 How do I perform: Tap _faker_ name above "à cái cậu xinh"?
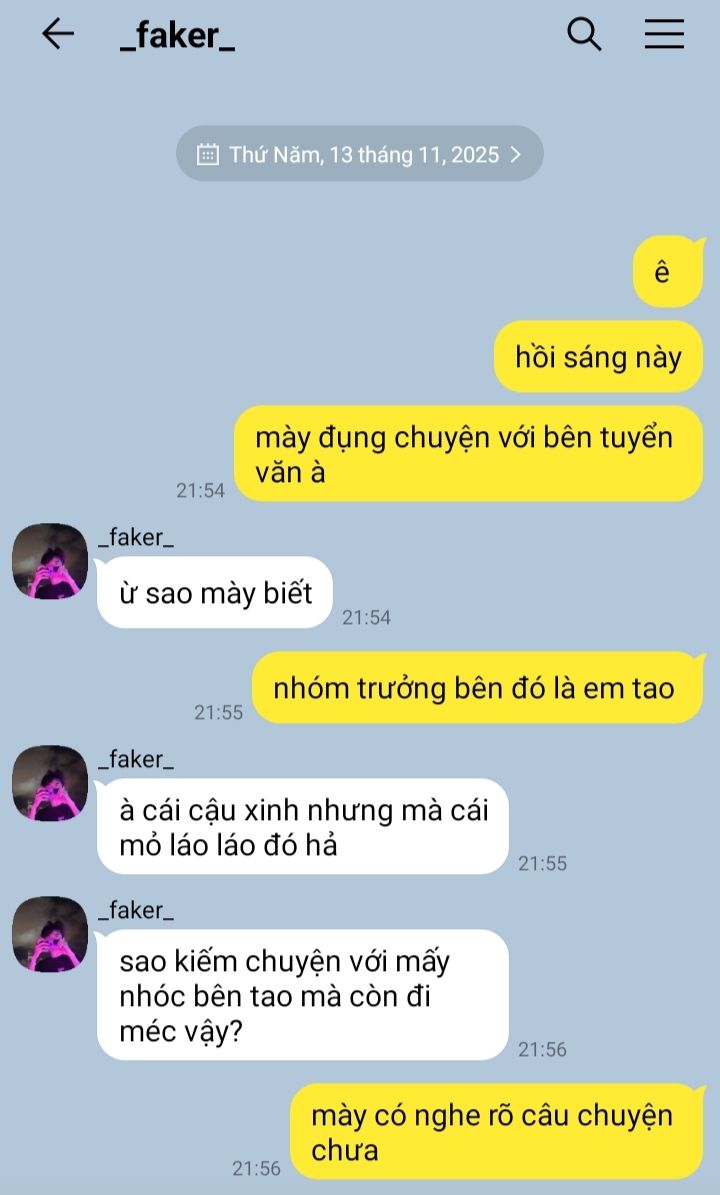[x=136, y=759]
